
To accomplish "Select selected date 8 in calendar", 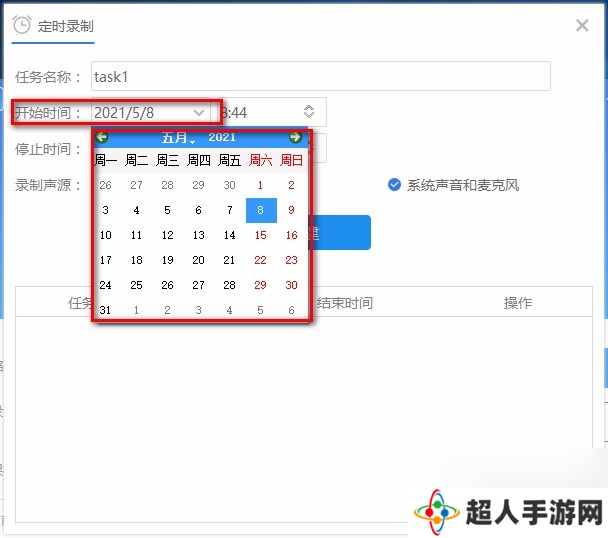I will point(261,210).
